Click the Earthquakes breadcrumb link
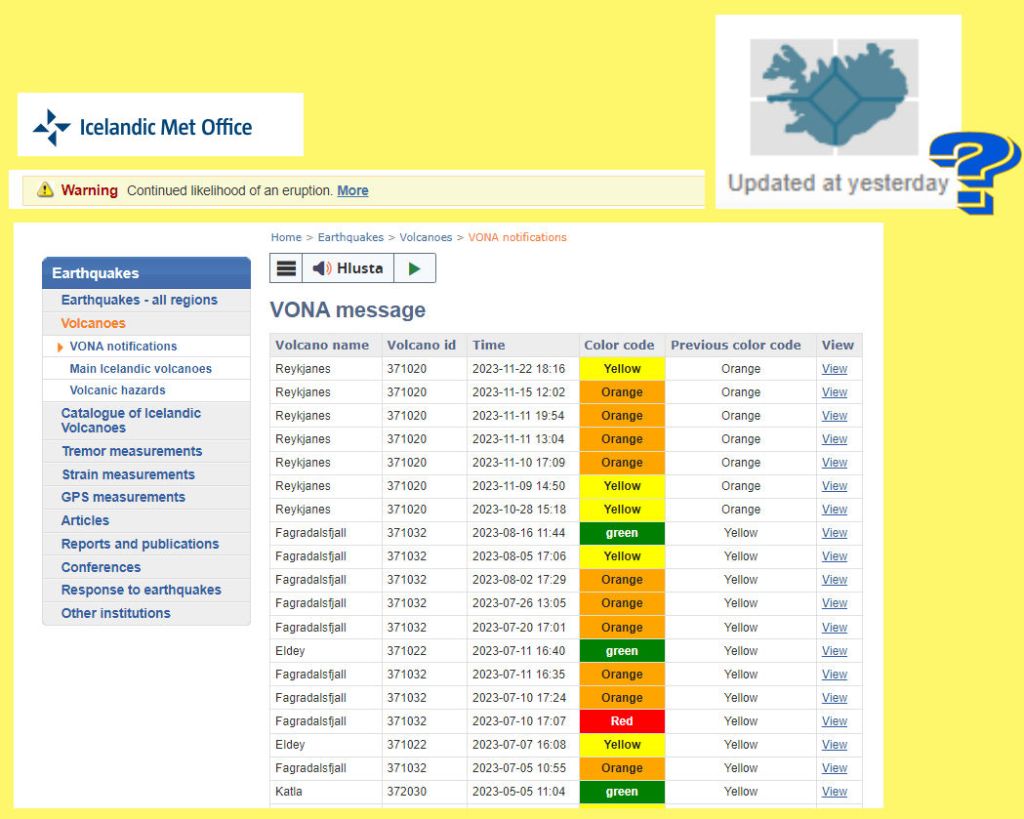This screenshot has width=1024, height=819. coord(350,237)
